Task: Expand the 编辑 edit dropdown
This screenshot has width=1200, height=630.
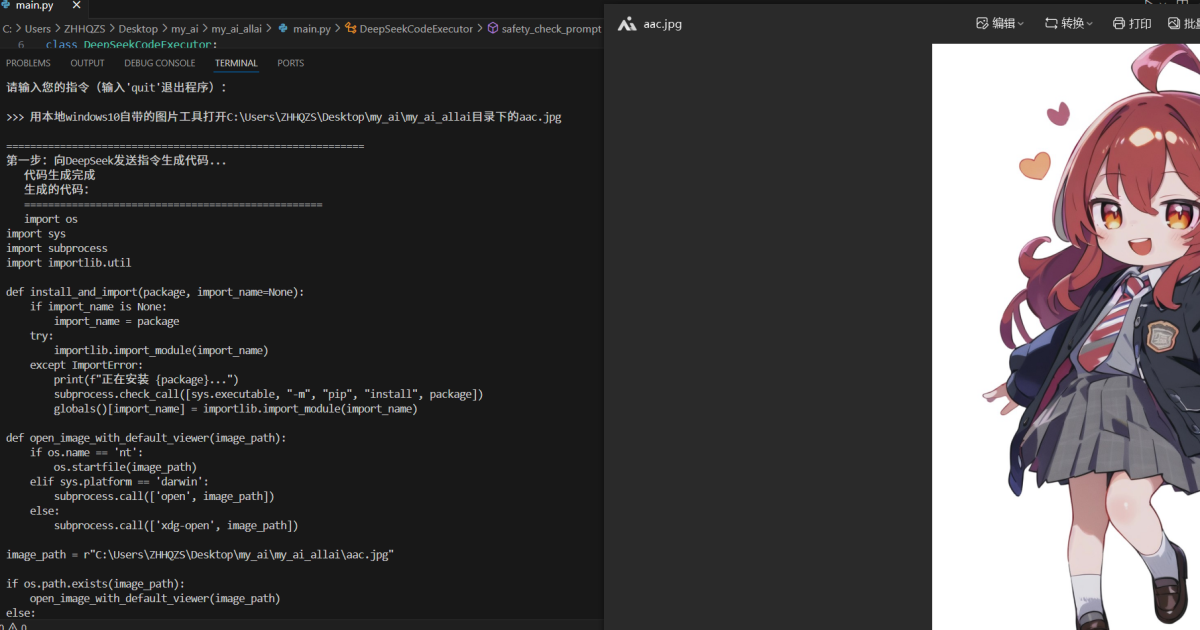Action: coord(1000,23)
